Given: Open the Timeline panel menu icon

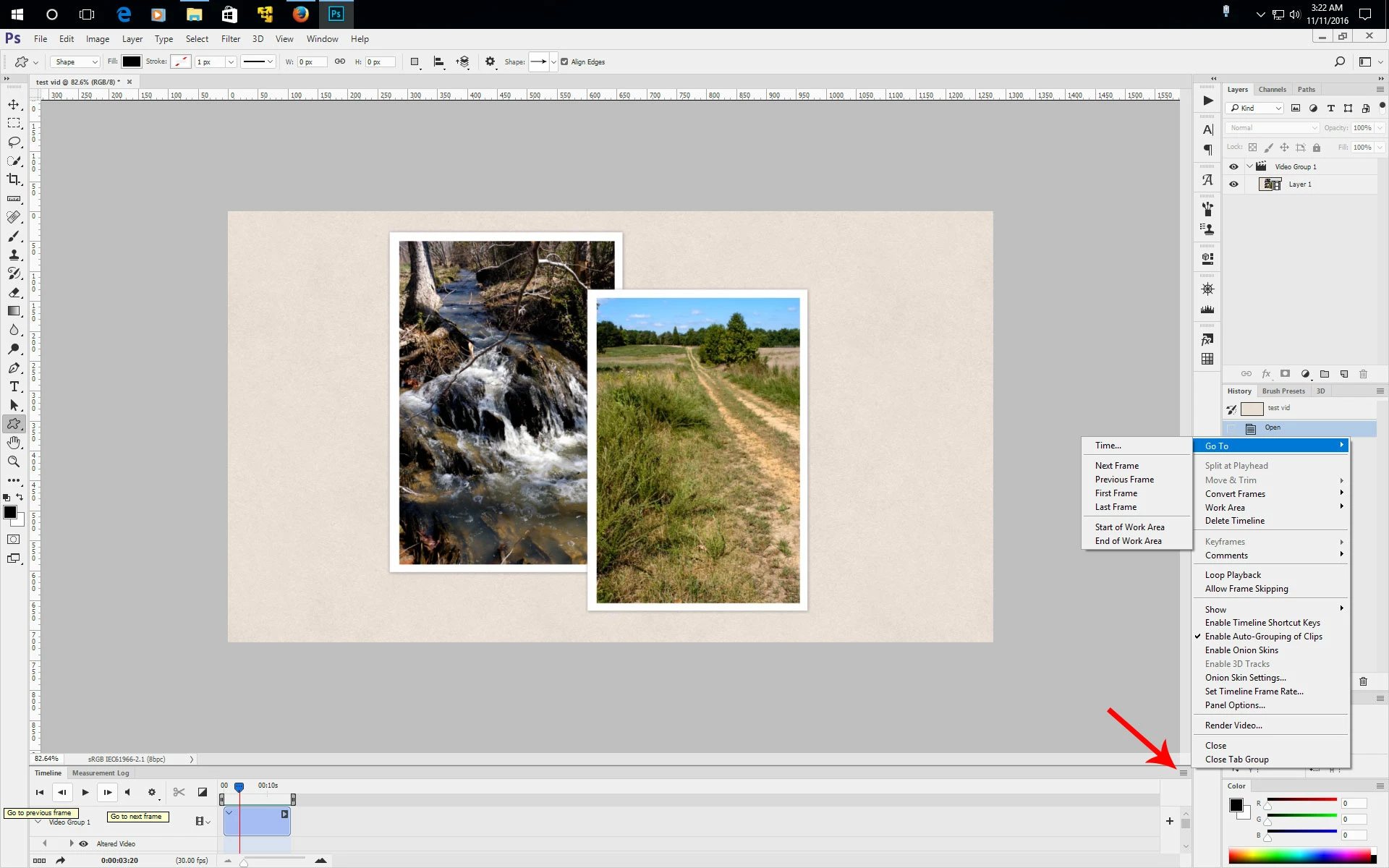Looking at the screenshot, I should pos(1184,773).
